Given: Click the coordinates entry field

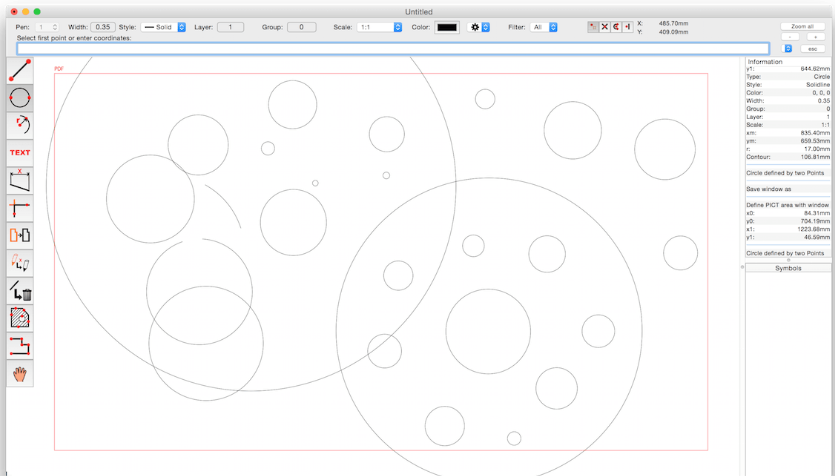Looking at the screenshot, I should [x=393, y=48].
